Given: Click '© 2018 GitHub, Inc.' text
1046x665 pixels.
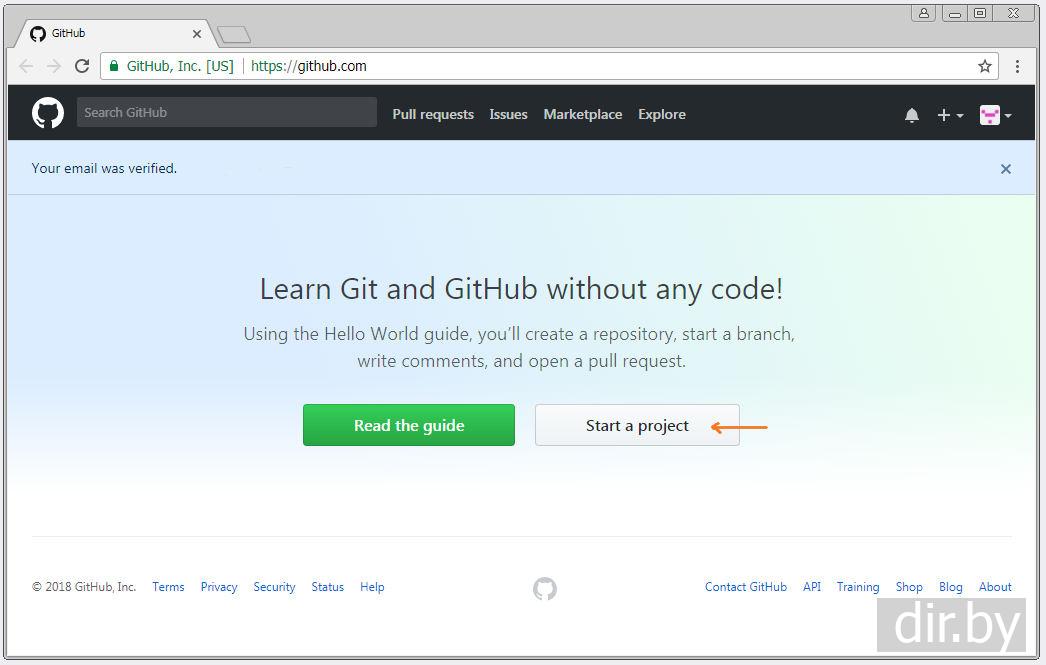Looking at the screenshot, I should tap(84, 587).
